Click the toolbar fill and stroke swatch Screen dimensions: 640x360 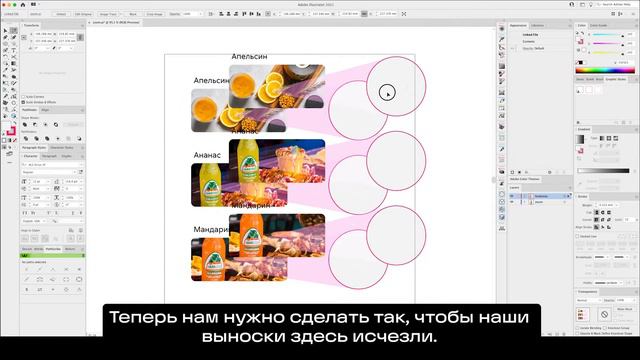9,129
